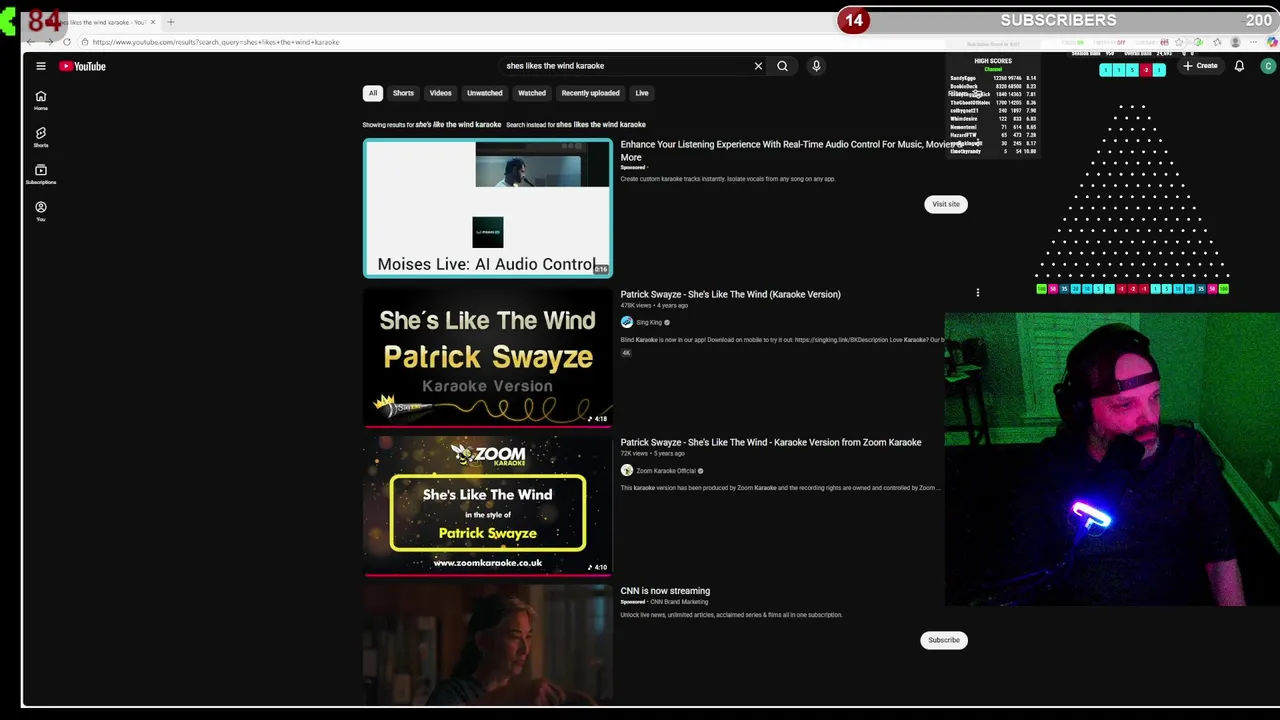Viewport: 1280px width, 720px height.
Task: Click the YouTube logo
Action: coord(82,66)
